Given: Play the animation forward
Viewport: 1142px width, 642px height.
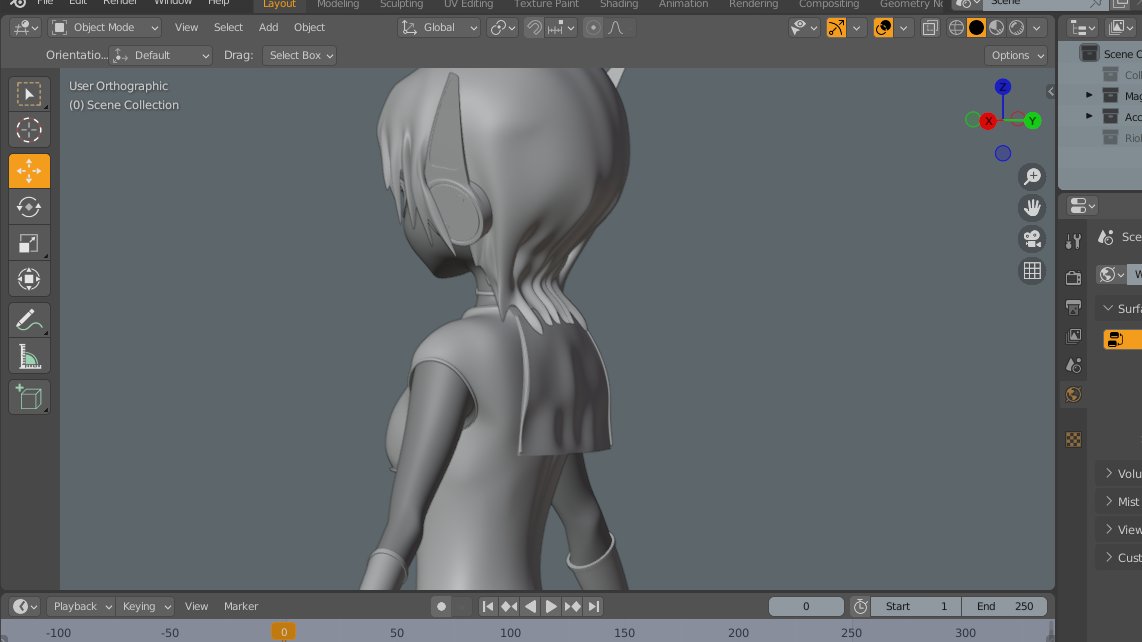Looking at the screenshot, I should (x=551, y=606).
